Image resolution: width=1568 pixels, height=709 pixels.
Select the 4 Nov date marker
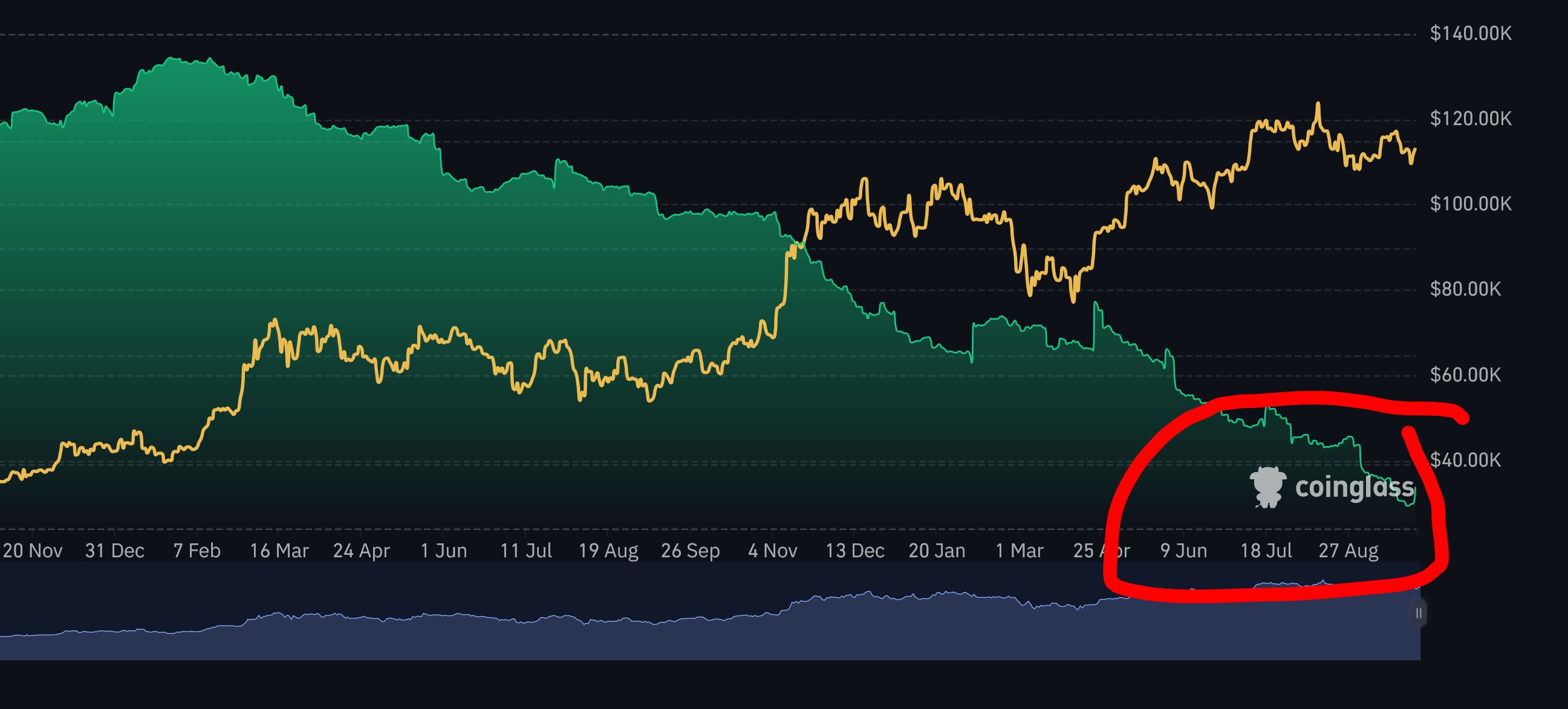(x=772, y=551)
